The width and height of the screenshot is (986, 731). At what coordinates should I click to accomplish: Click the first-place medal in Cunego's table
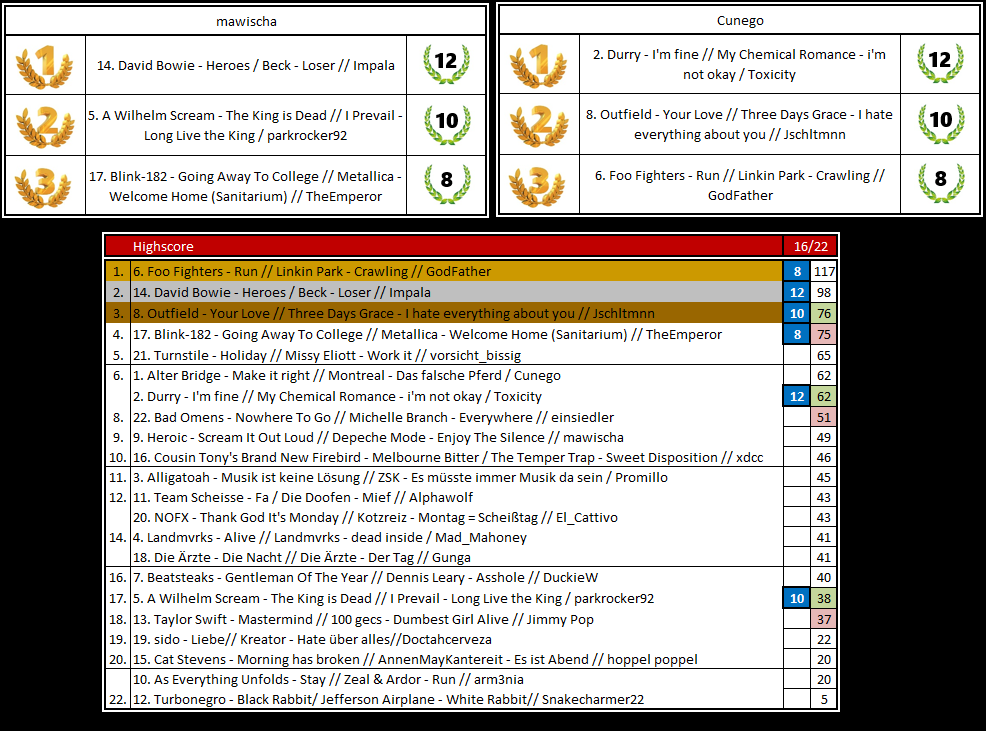coord(539,65)
